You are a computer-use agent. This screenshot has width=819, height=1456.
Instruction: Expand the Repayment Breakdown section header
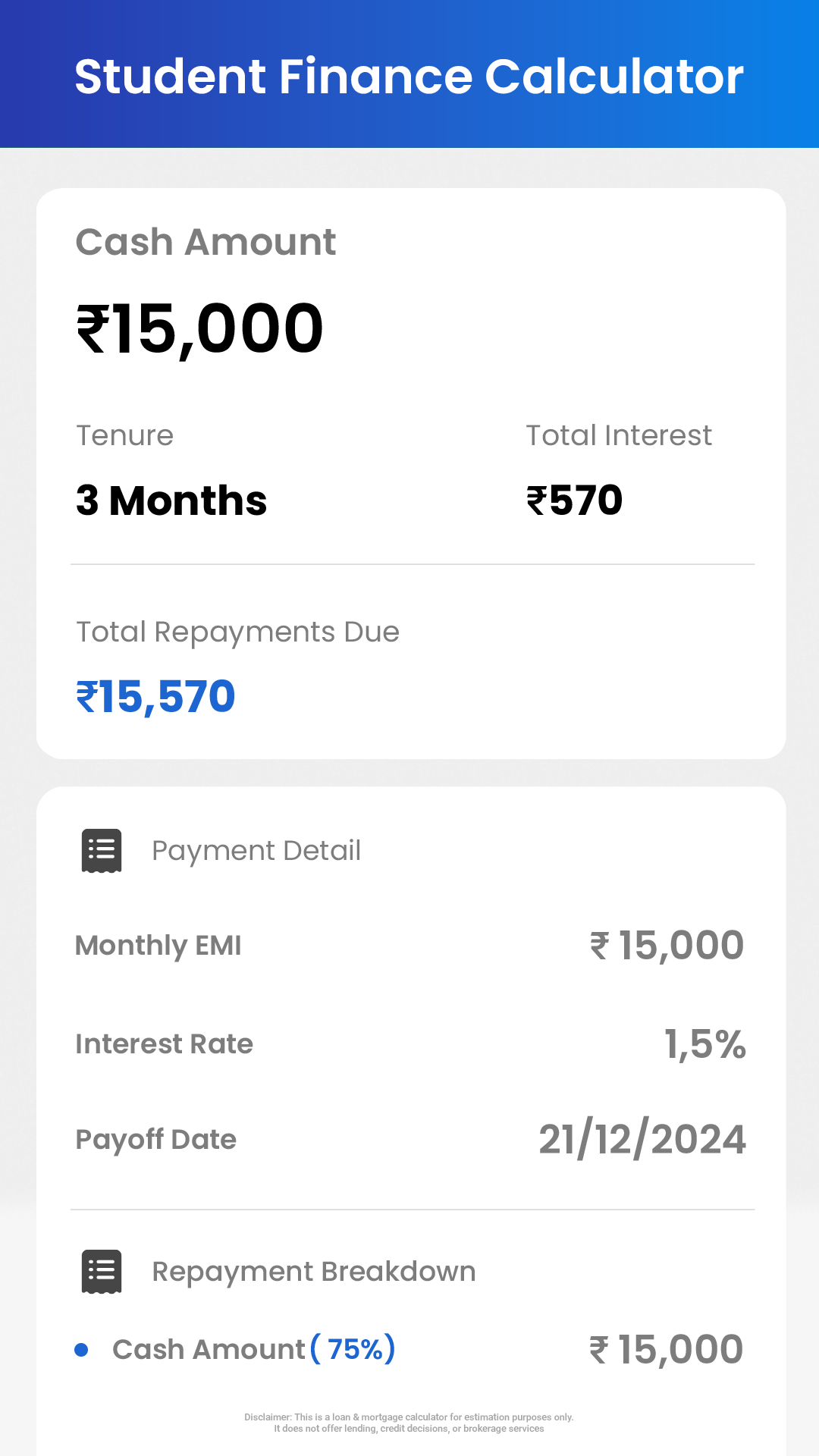(314, 1272)
